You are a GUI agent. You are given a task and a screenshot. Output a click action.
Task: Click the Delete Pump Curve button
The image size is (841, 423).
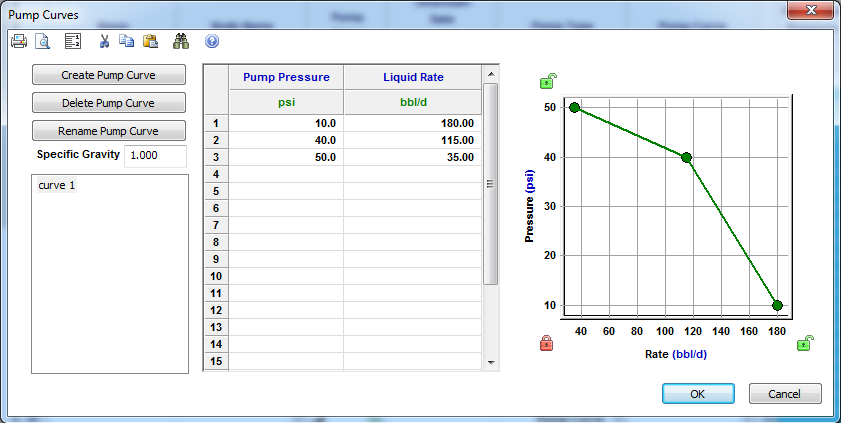pos(109,103)
